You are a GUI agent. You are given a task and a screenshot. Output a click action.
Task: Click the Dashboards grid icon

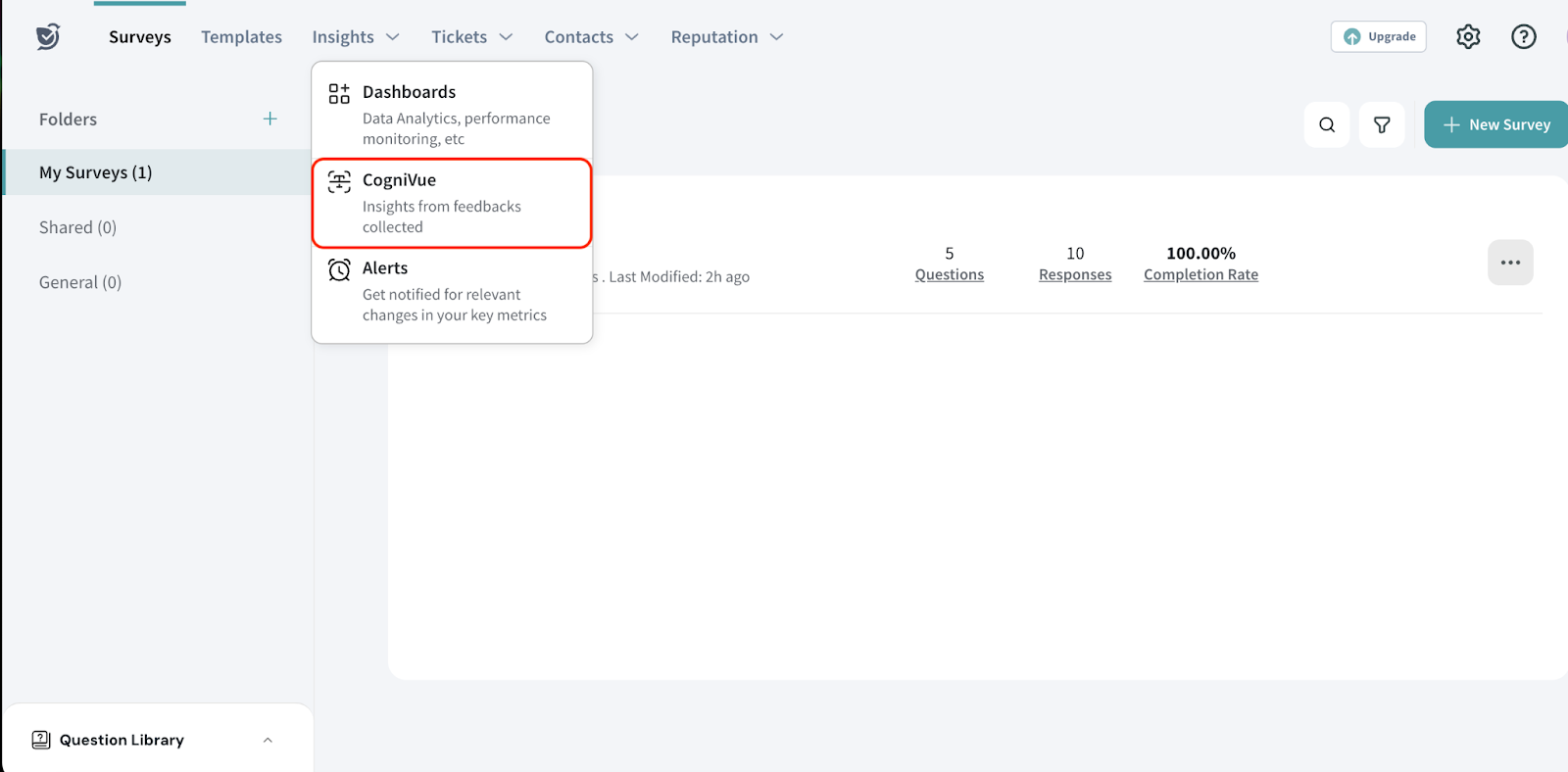pos(339,94)
